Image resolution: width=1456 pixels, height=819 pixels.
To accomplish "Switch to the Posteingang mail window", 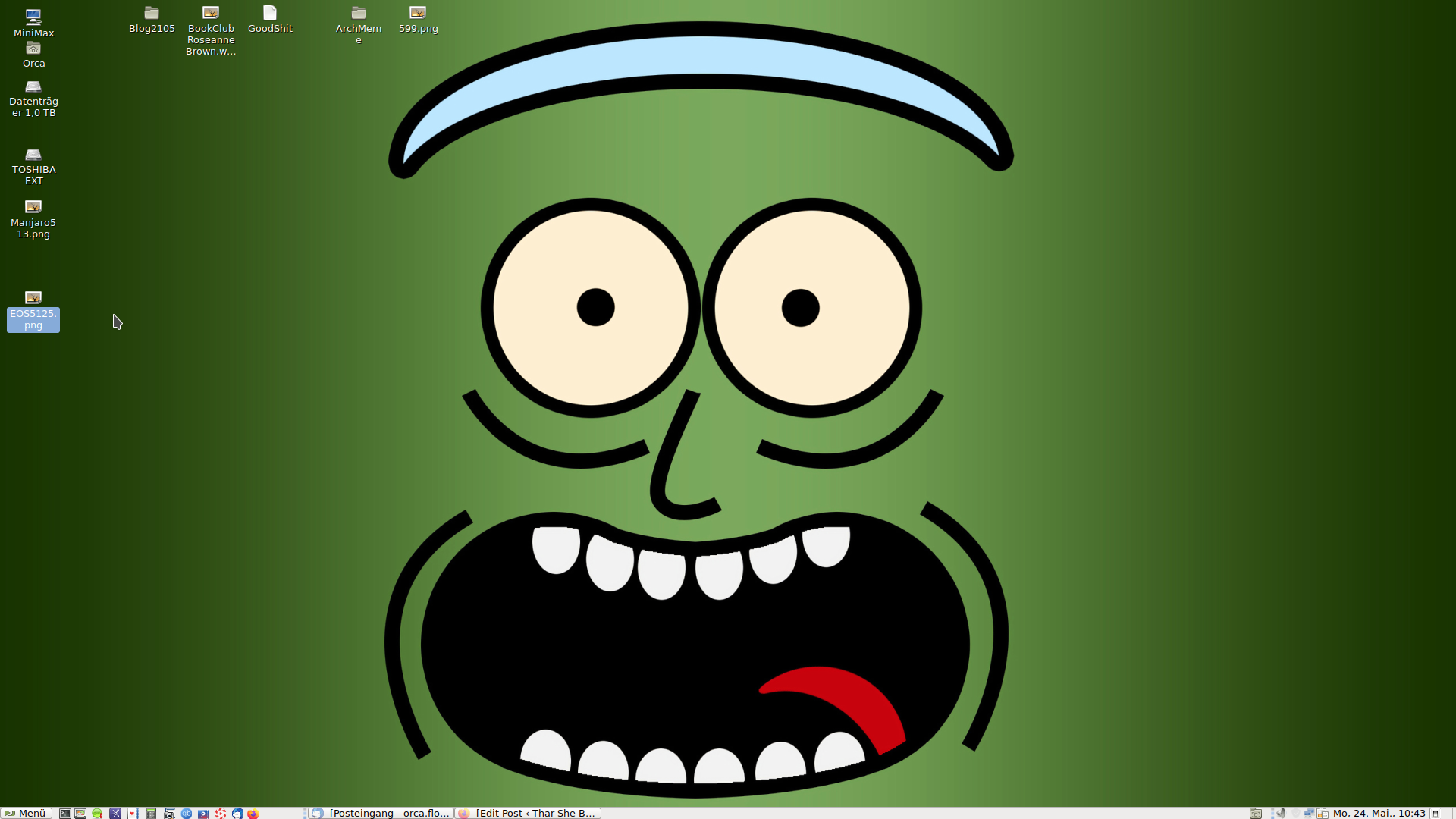I will [381, 813].
